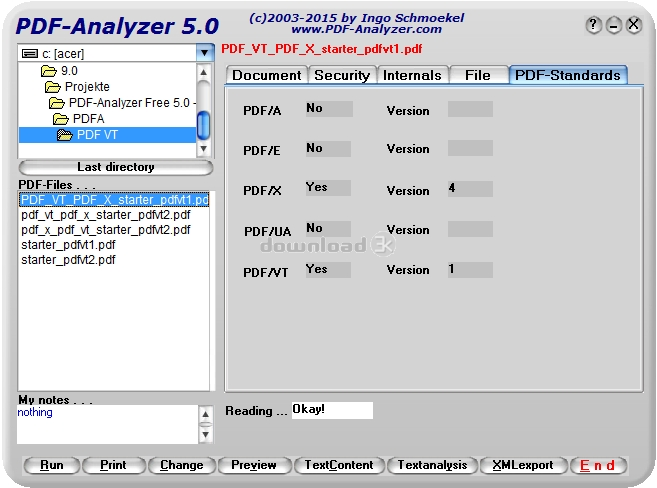
Task: Select the PDF VT folder
Action: [x=107, y=135]
